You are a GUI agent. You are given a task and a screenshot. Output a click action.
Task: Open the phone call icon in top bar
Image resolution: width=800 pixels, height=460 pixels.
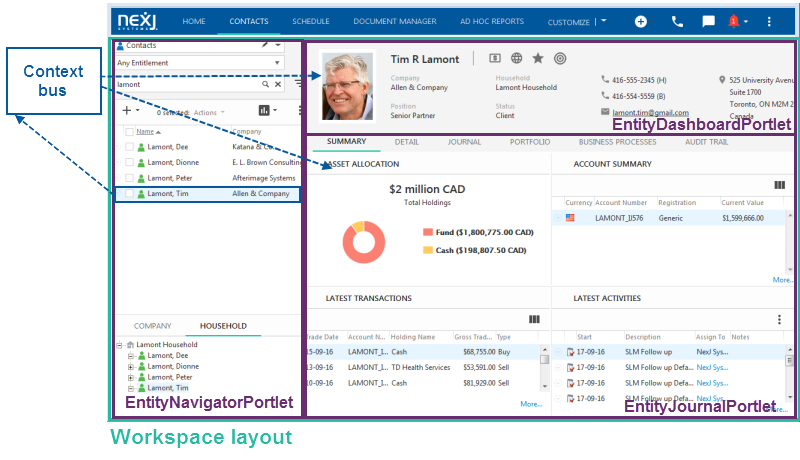pos(677,21)
